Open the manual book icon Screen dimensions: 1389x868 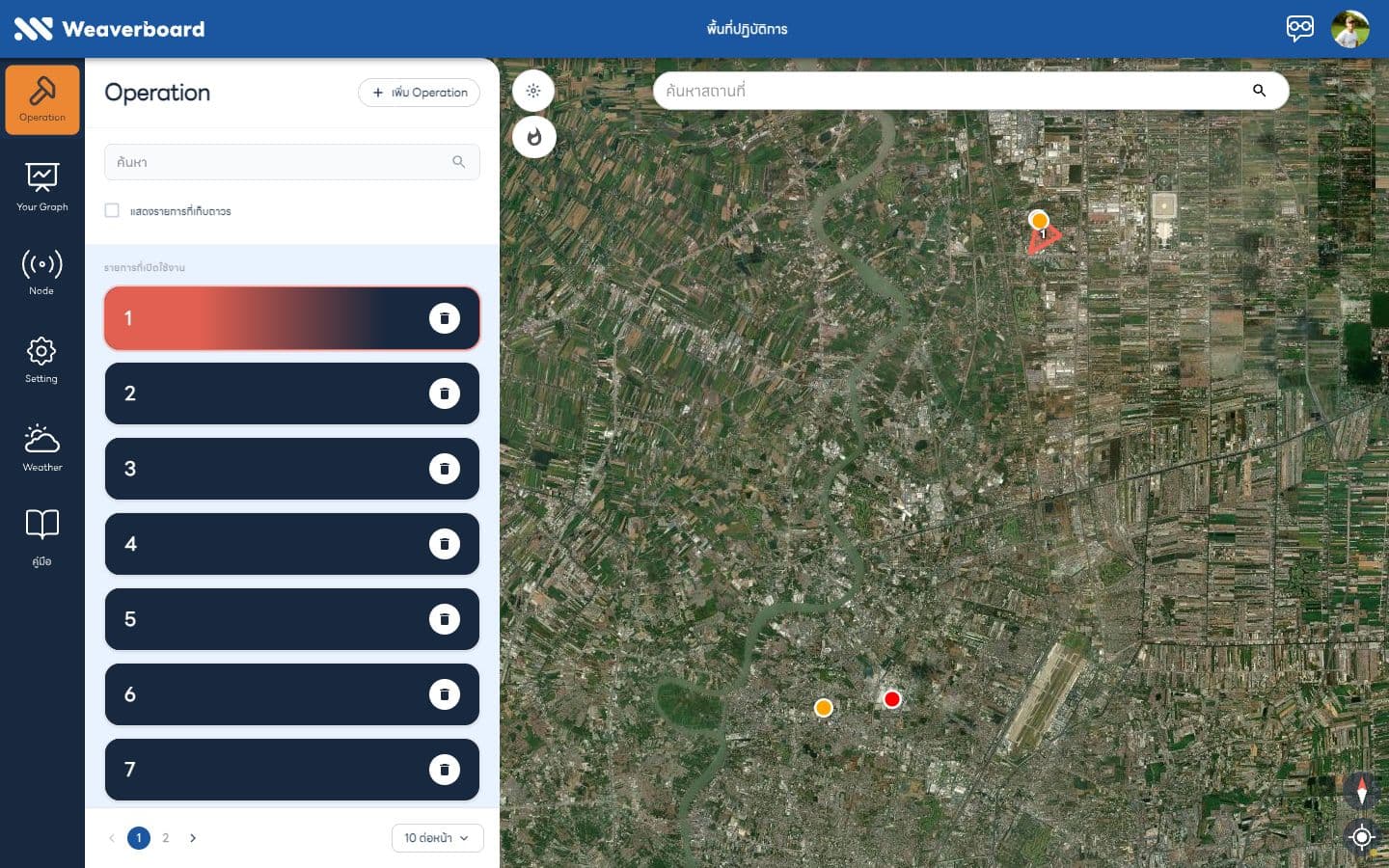42,537
